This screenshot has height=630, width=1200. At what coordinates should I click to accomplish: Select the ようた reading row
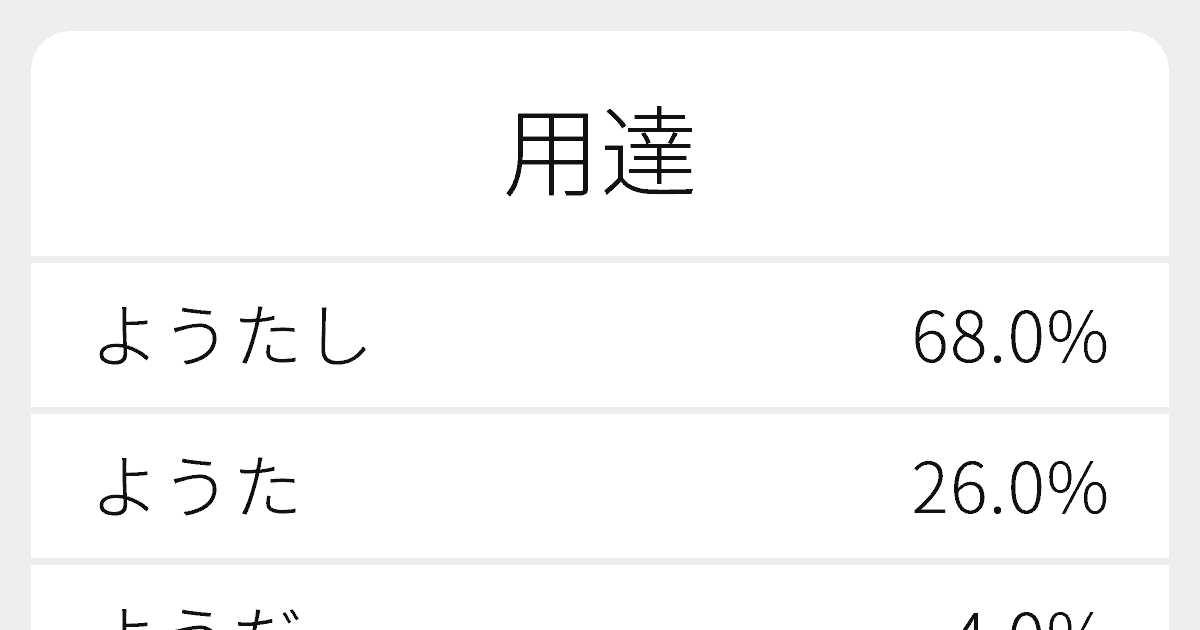tap(600, 486)
